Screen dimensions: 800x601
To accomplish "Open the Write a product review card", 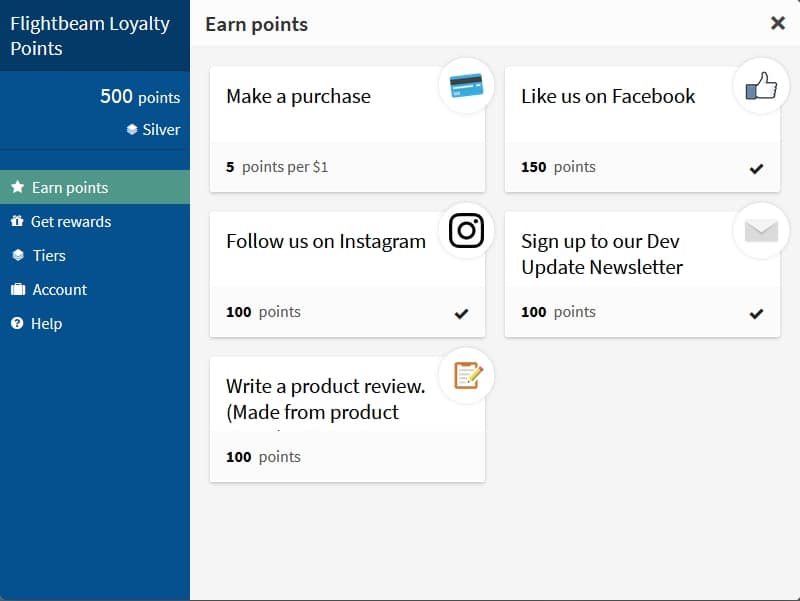I will (x=326, y=398).
